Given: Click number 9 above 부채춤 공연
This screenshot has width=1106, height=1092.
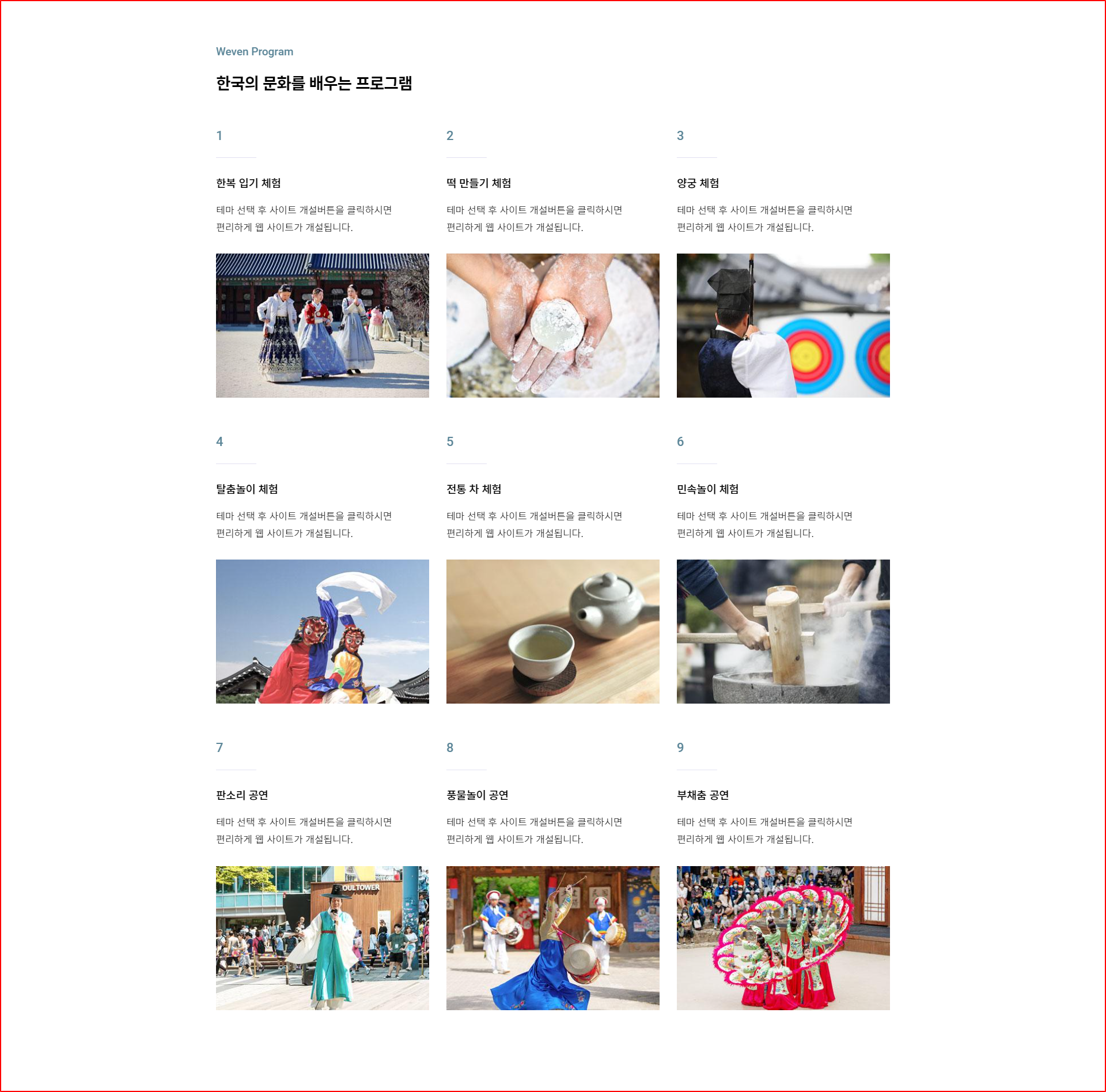Looking at the screenshot, I should pos(680,748).
